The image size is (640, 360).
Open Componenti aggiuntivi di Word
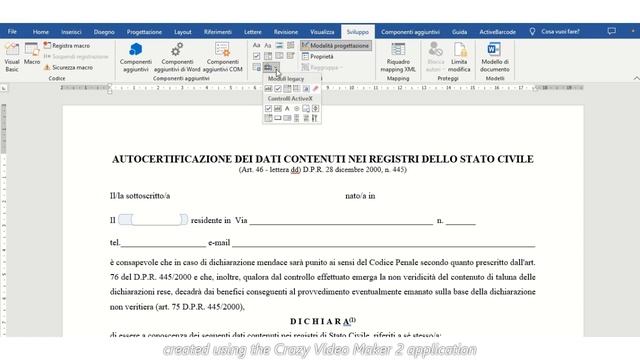[177, 58]
